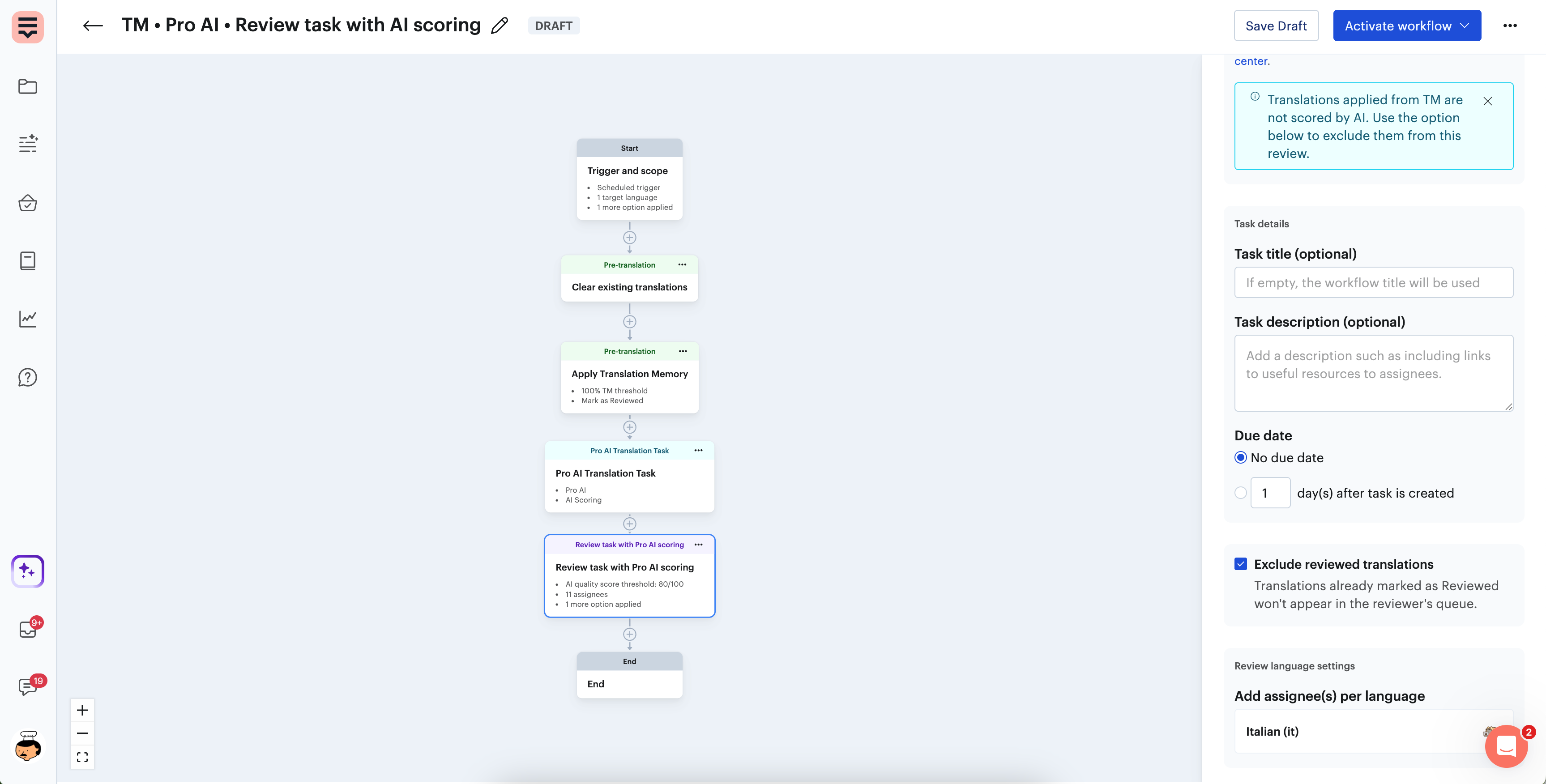Select the Clear existing translations node
The width and height of the screenshot is (1546, 784).
pyautogui.click(x=630, y=278)
